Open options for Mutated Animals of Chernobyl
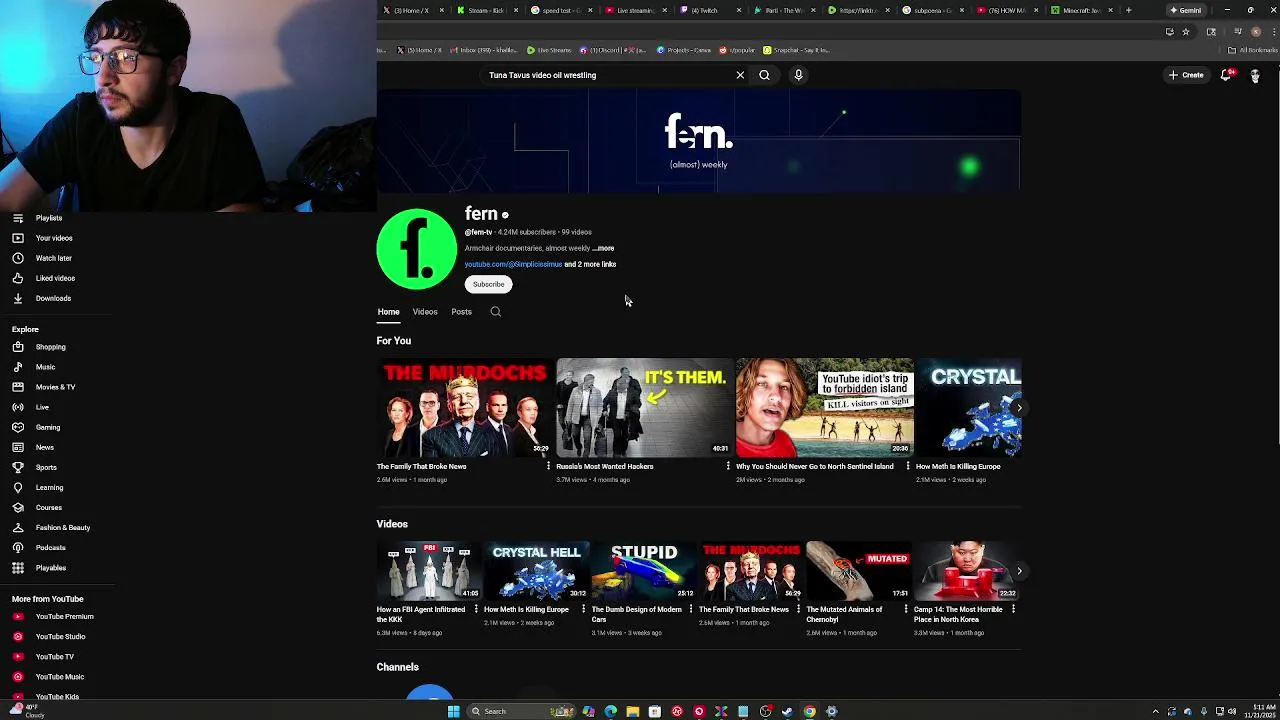The width and height of the screenshot is (1280, 720). coord(906,609)
